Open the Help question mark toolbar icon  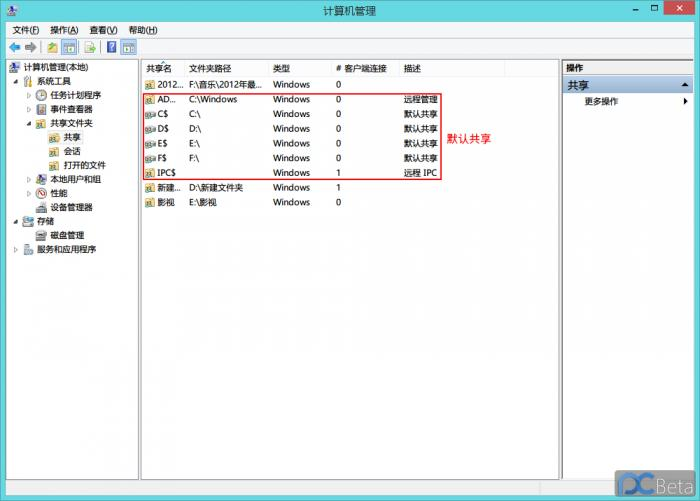click(x=112, y=47)
